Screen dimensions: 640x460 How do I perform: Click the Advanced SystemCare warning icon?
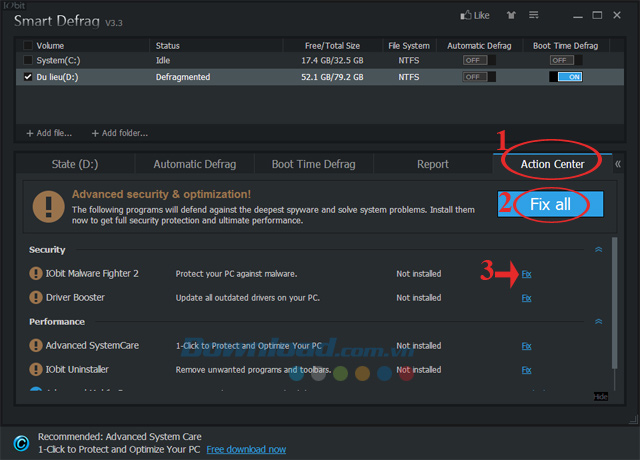click(36, 345)
